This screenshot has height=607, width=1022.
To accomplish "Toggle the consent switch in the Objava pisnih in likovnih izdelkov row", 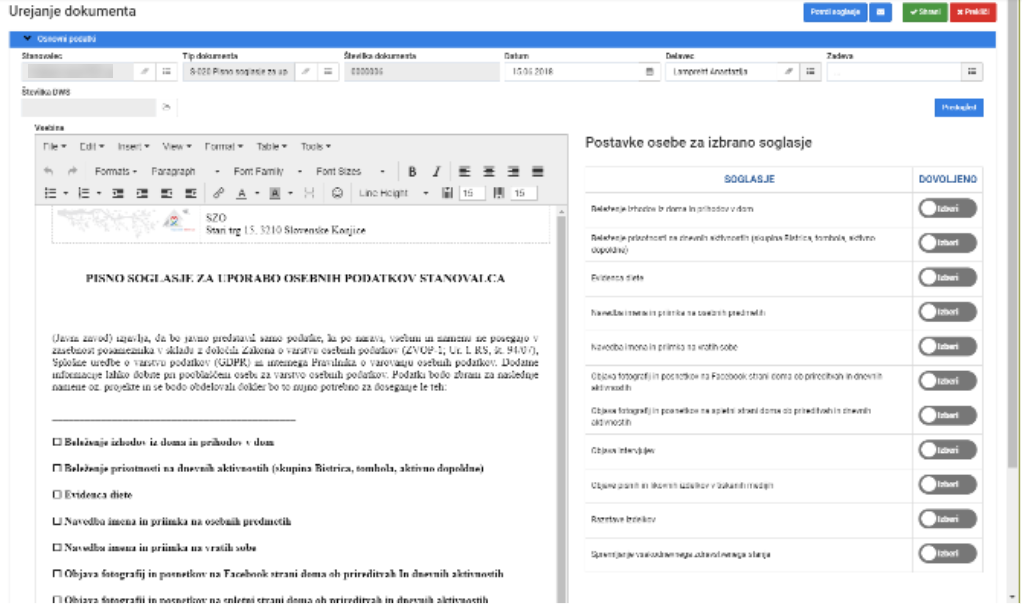I will [x=947, y=485].
